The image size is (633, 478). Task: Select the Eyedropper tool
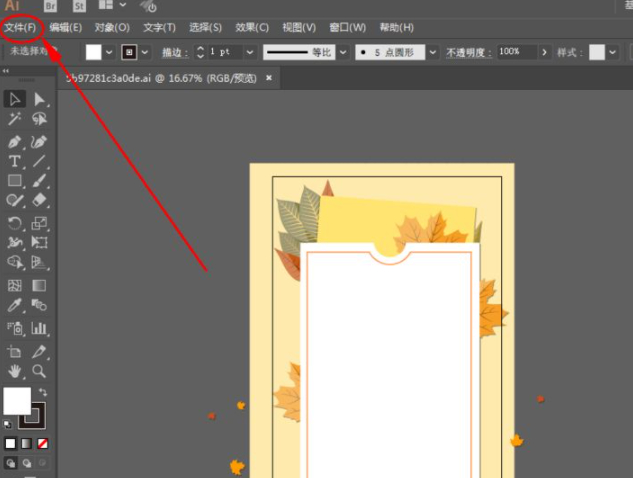pyautogui.click(x=15, y=305)
